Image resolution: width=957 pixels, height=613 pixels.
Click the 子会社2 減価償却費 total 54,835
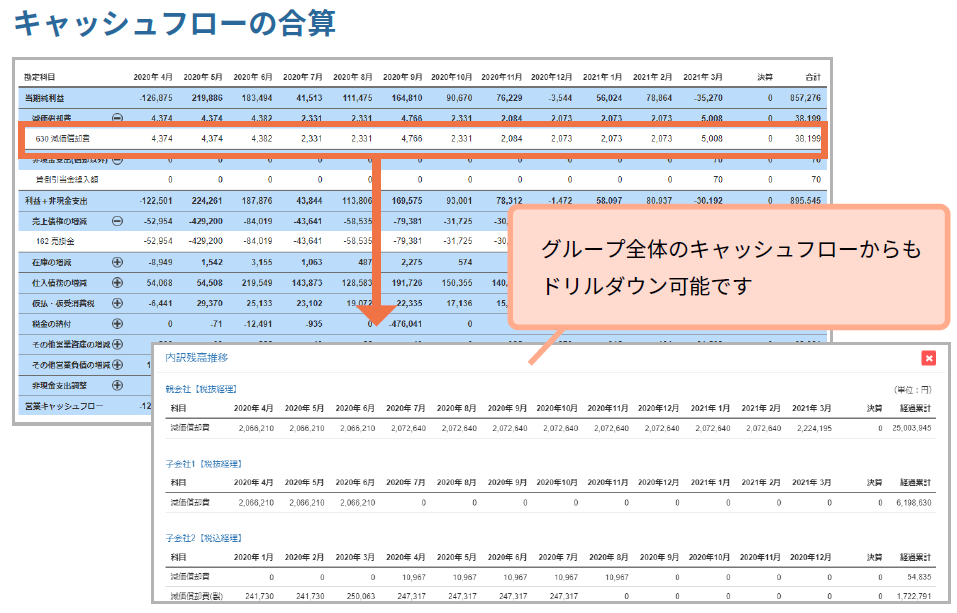(x=919, y=577)
